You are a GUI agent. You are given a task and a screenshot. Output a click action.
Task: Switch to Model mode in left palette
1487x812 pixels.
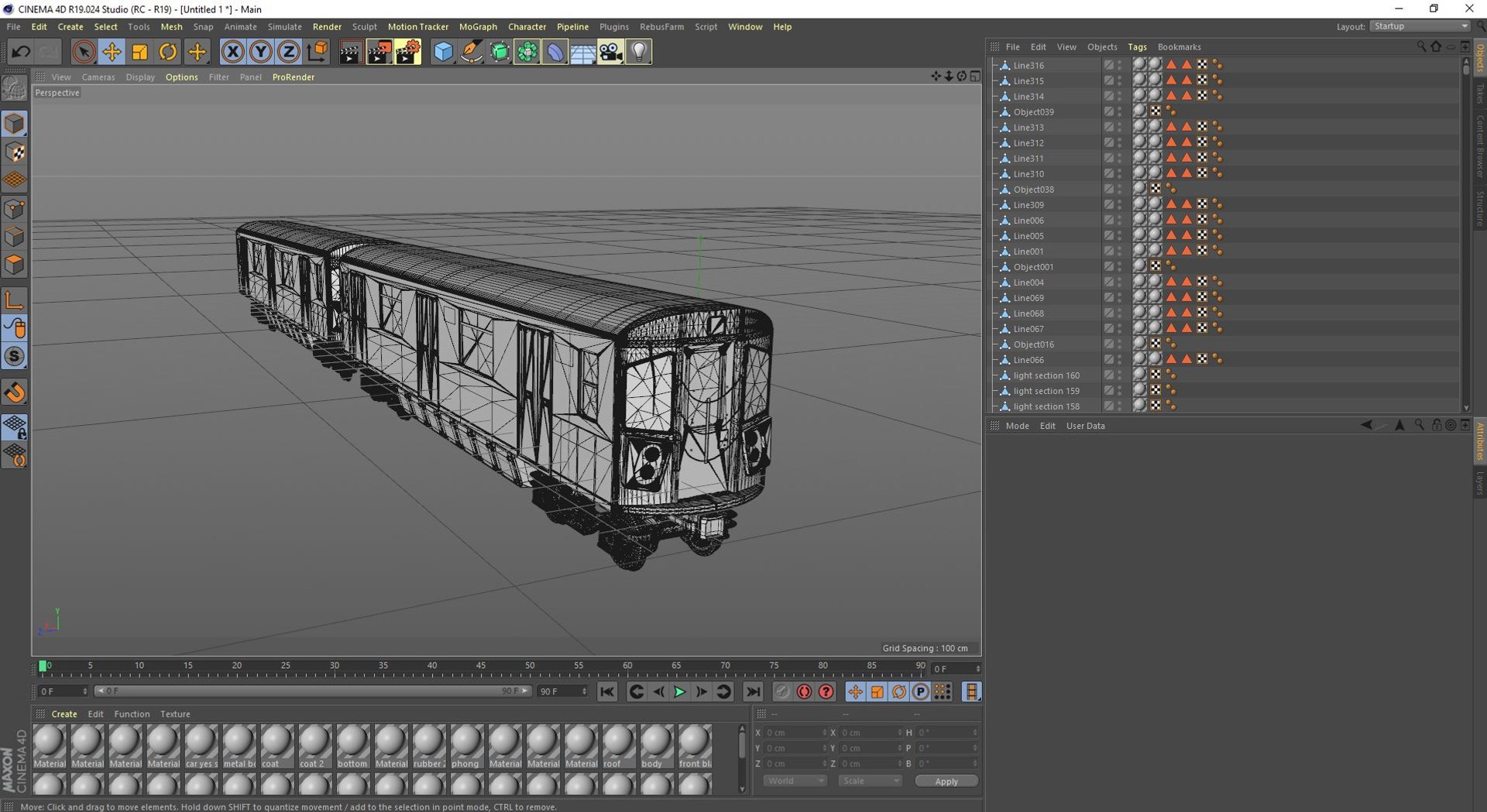[x=15, y=124]
